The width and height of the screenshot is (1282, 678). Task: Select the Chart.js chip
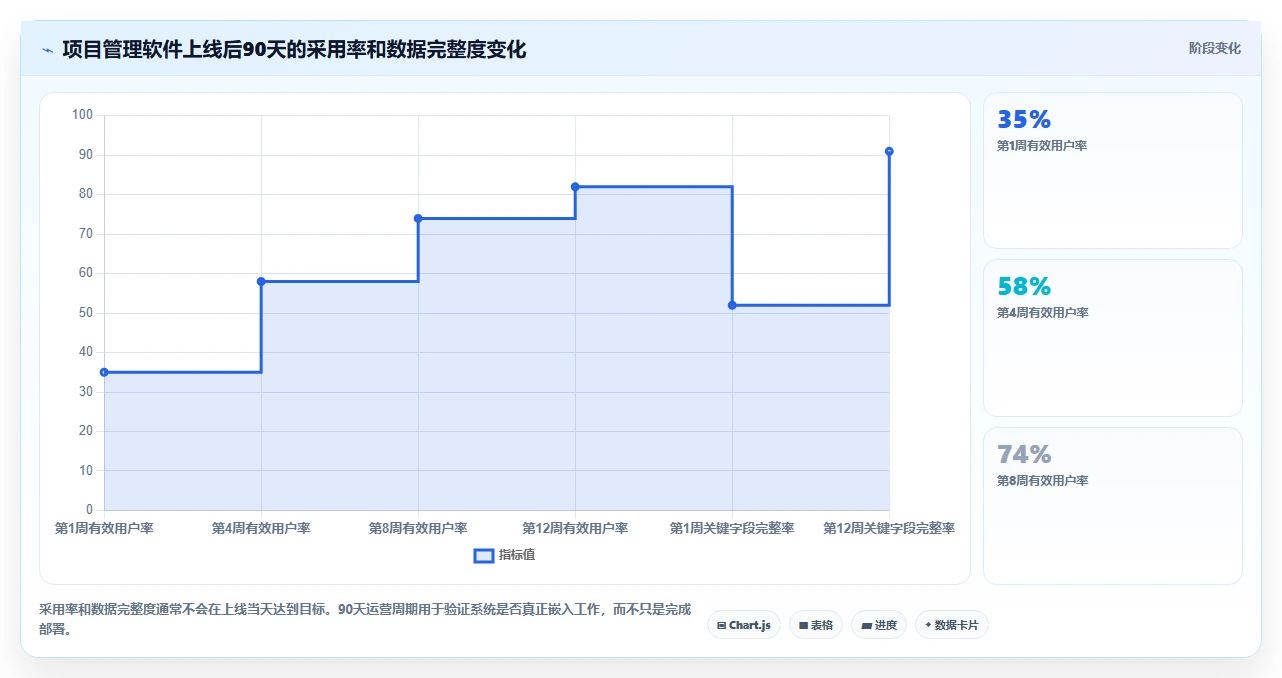(x=744, y=625)
